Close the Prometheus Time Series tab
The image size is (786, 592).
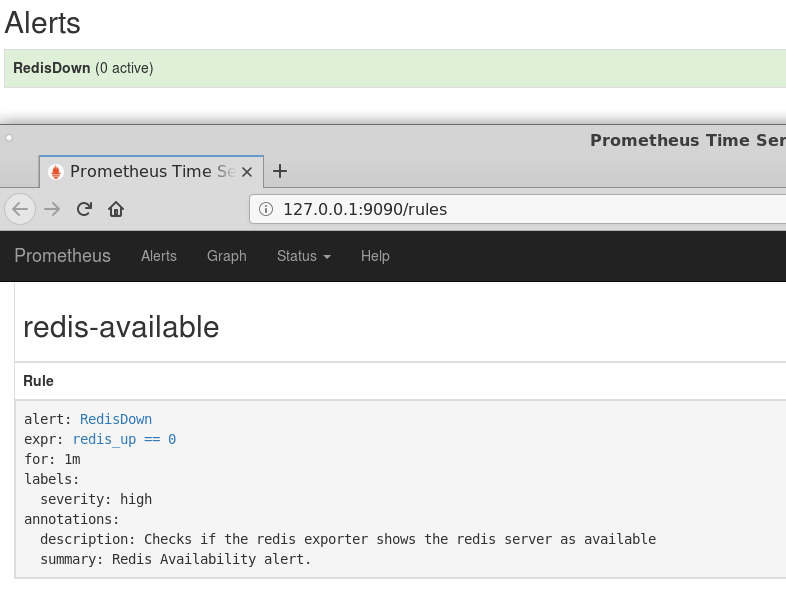pos(247,172)
